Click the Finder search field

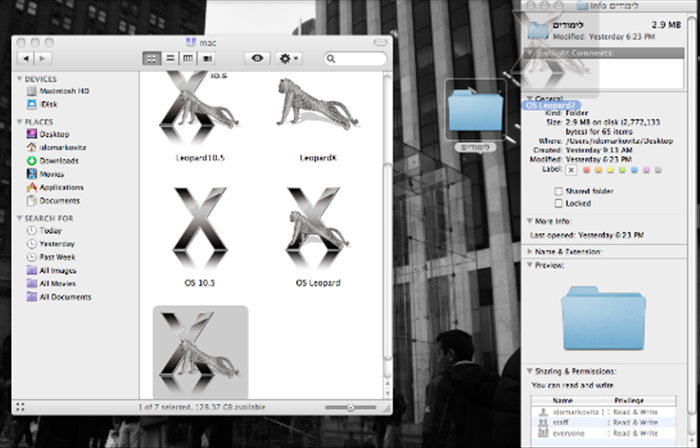355,58
